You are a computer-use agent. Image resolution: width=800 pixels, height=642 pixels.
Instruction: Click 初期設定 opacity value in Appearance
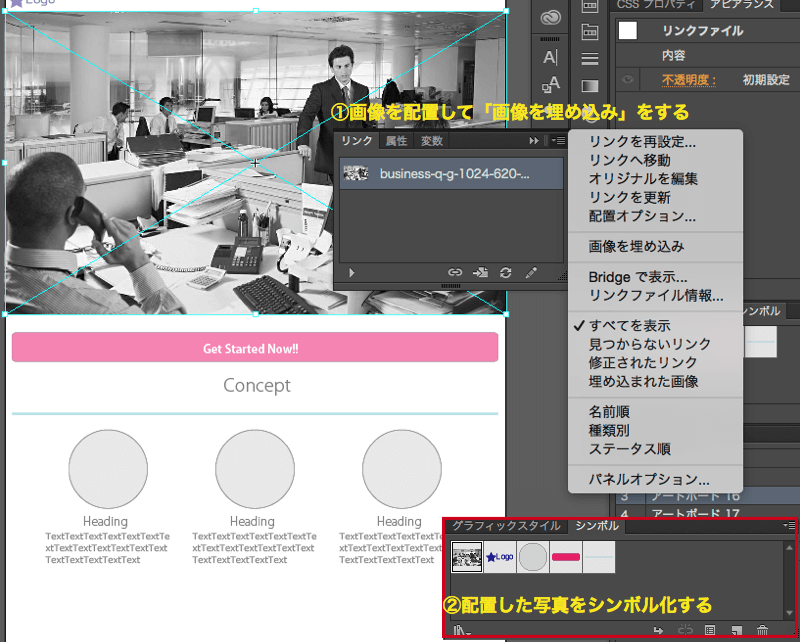tap(766, 80)
